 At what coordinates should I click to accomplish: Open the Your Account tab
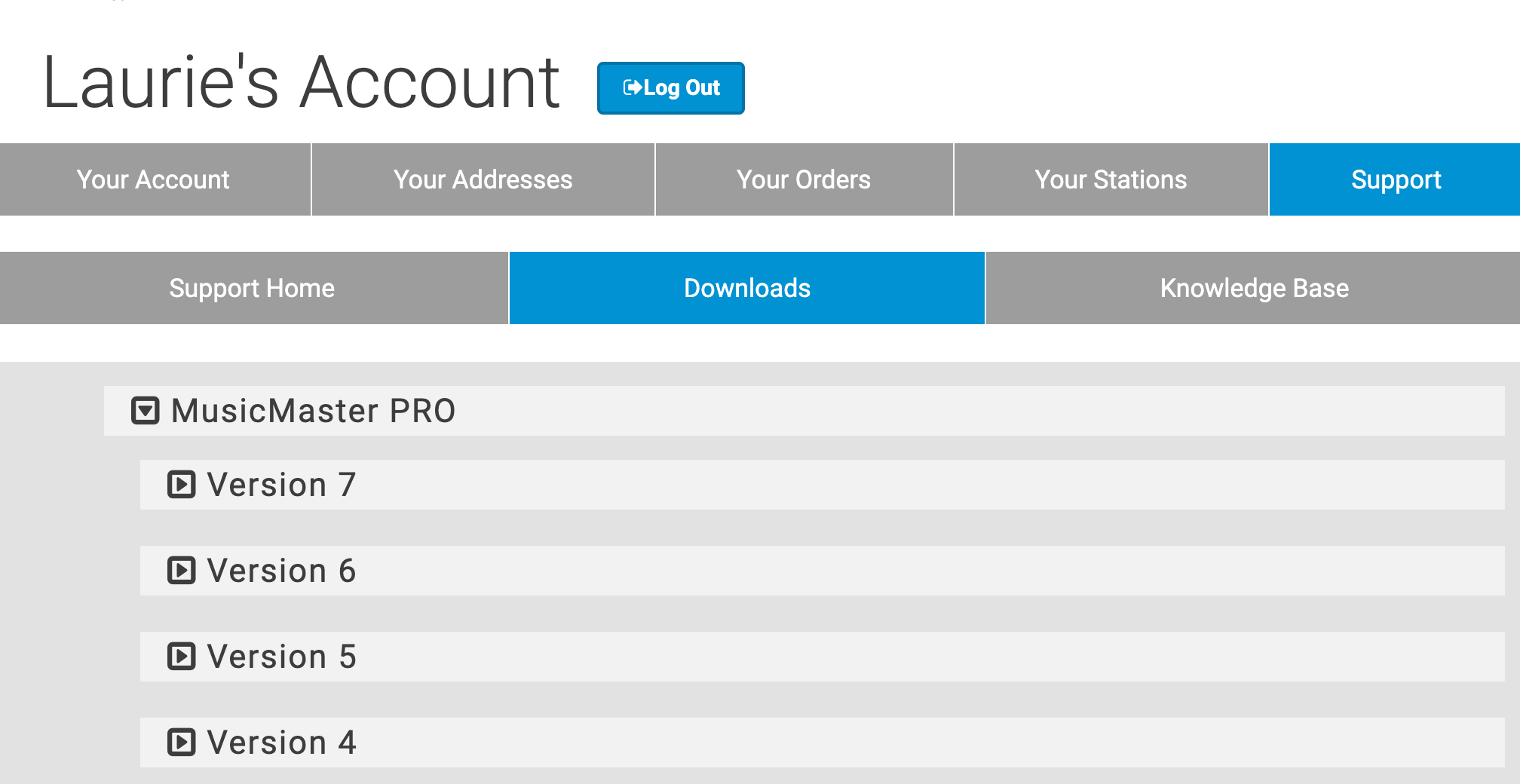pyautogui.click(x=155, y=179)
